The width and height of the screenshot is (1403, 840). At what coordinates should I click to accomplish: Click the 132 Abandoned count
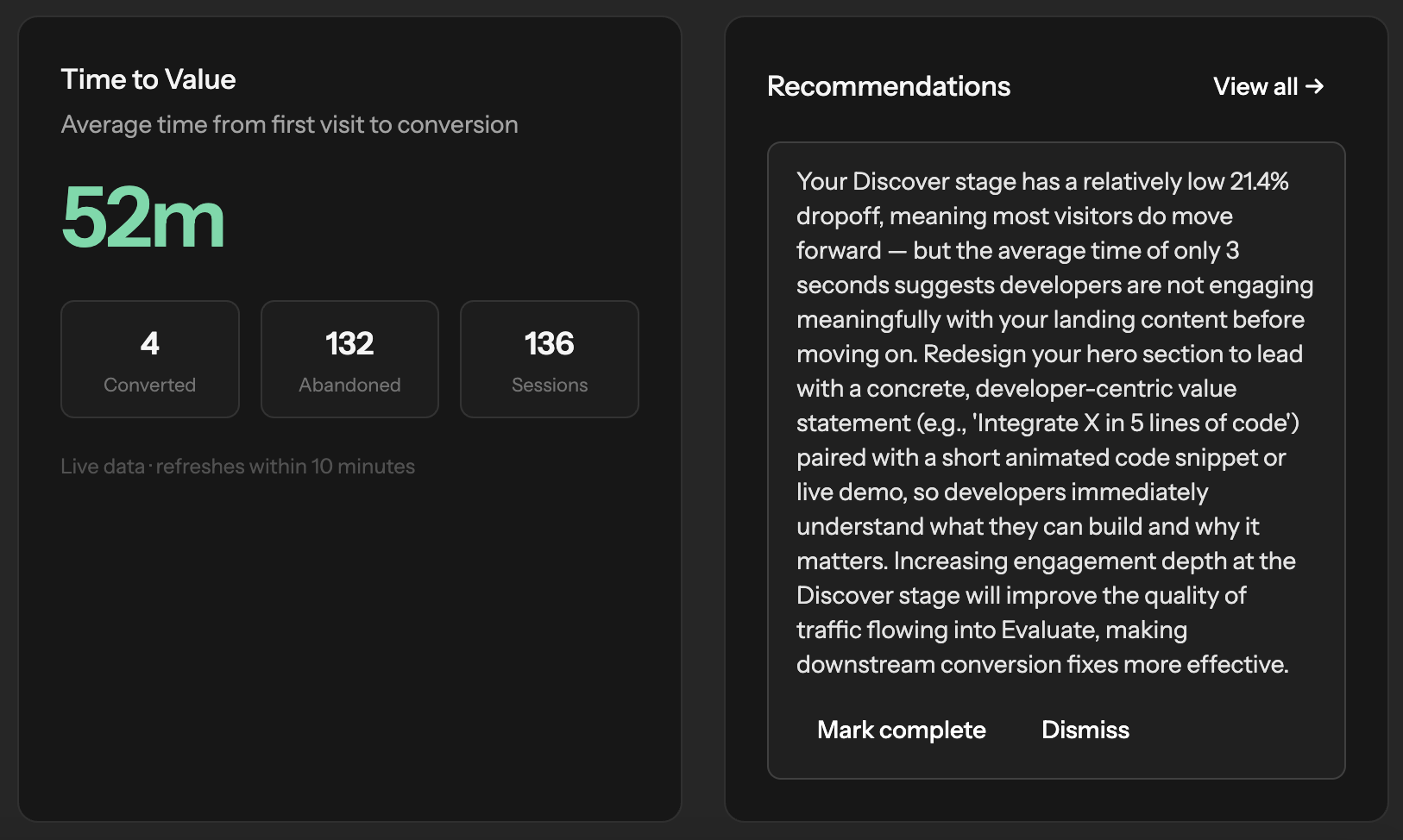coord(349,344)
